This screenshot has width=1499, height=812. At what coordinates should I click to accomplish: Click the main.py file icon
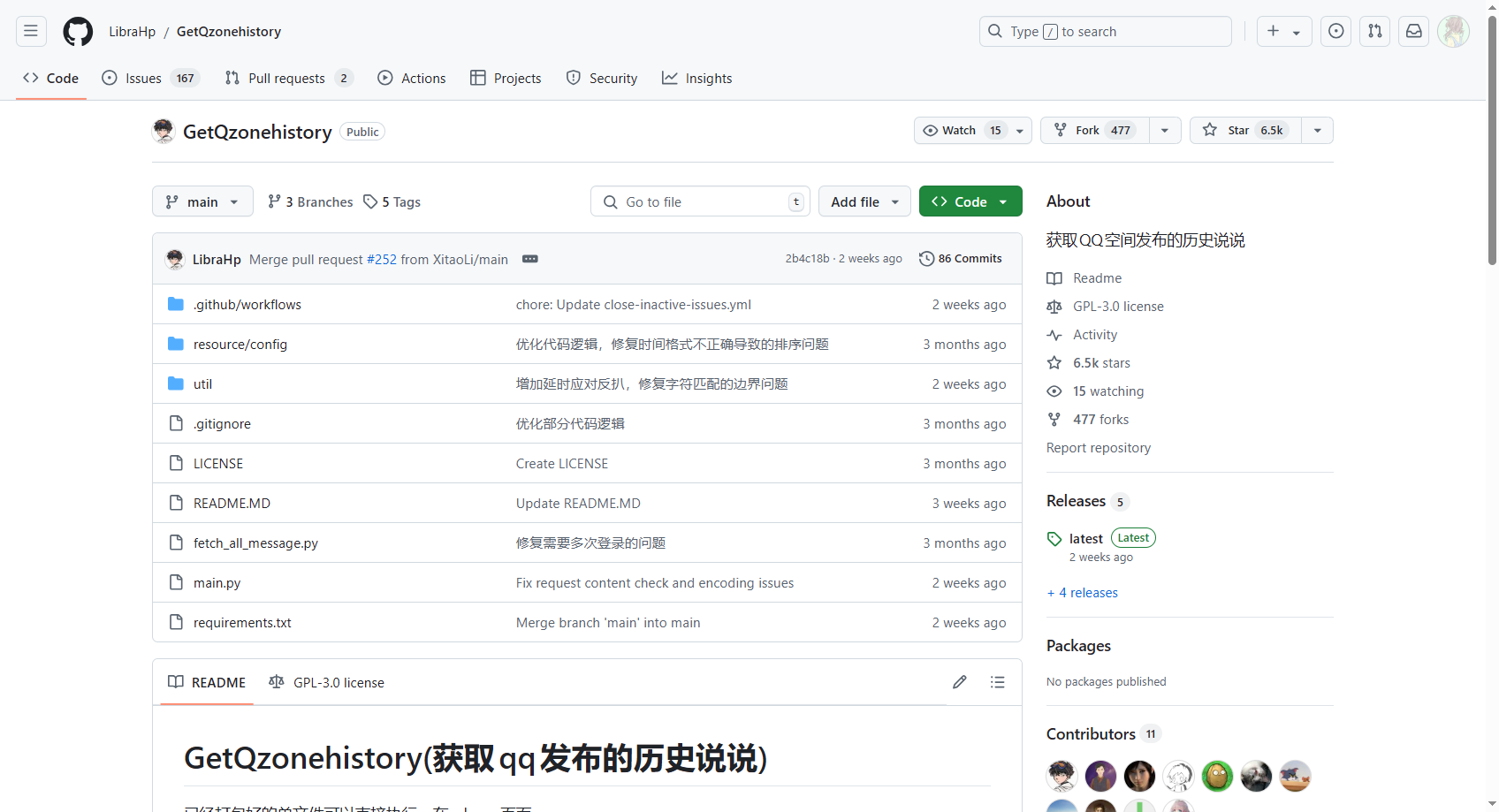(176, 582)
